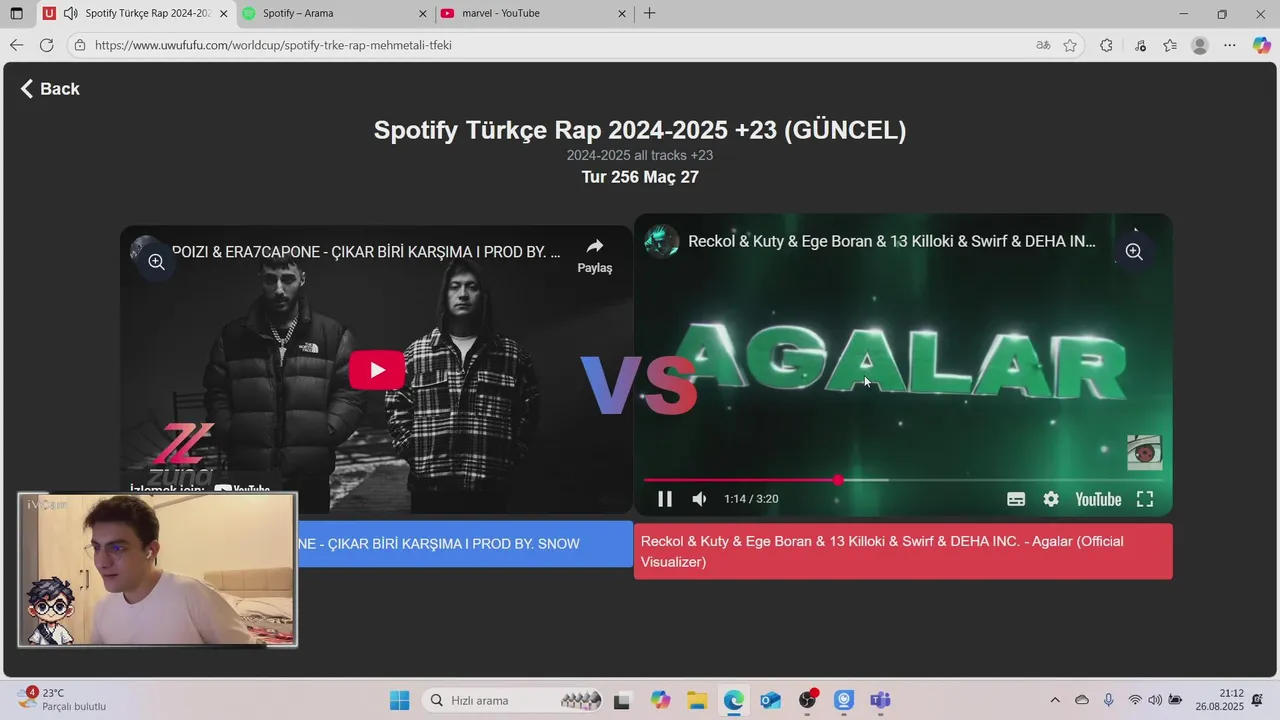Open the Agalar video title link

892,241
